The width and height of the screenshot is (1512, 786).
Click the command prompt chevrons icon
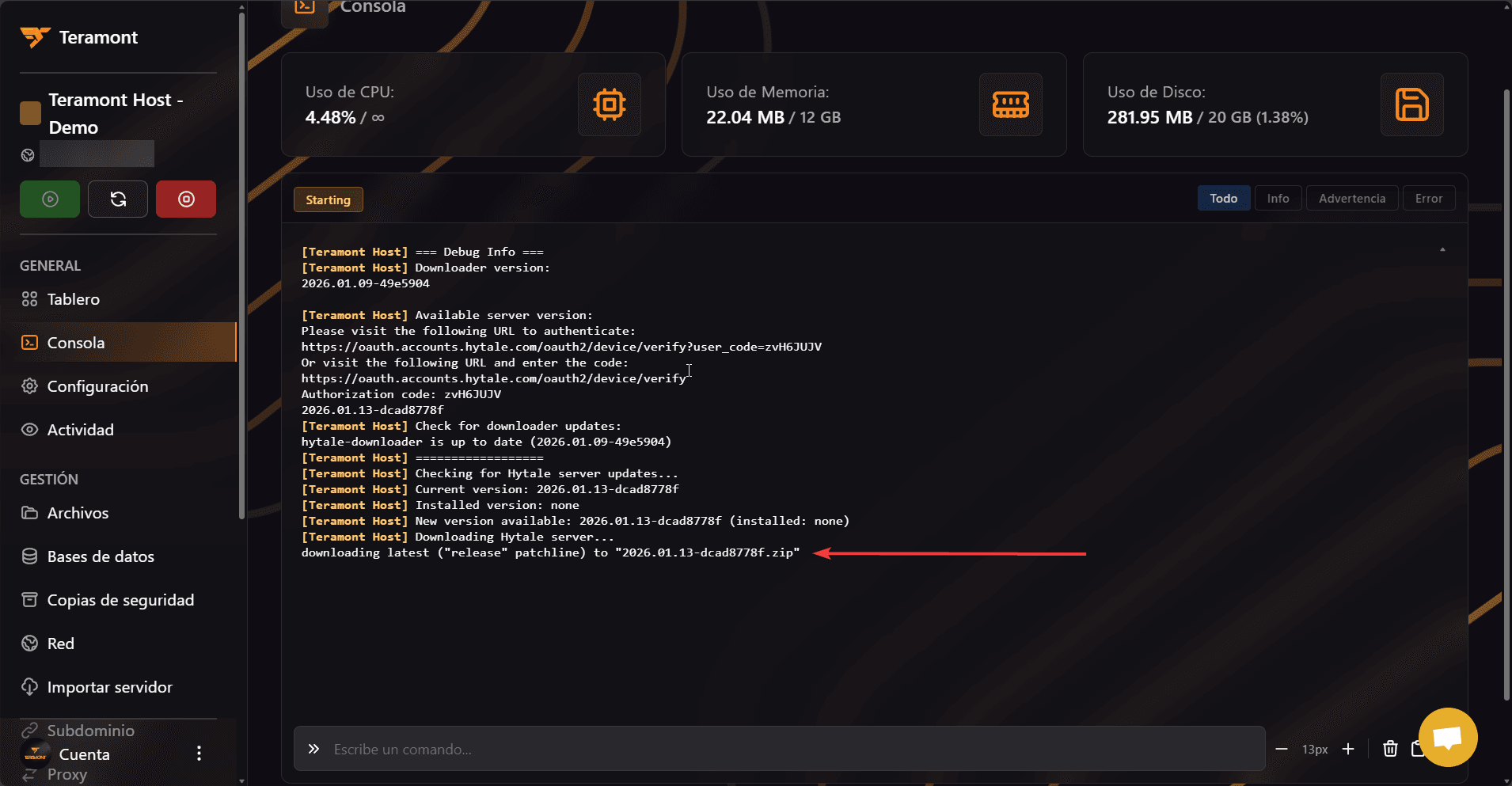(x=313, y=749)
